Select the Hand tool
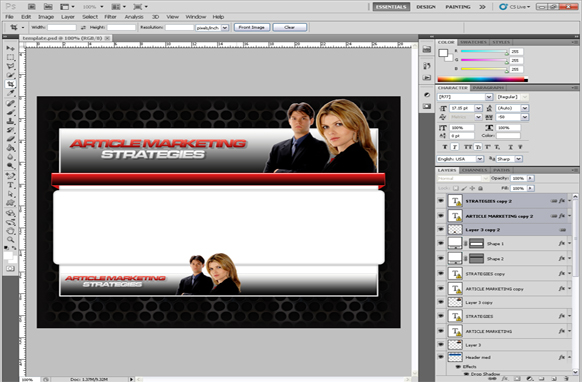The height and width of the screenshot is (382, 582). (x=10, y=231)
